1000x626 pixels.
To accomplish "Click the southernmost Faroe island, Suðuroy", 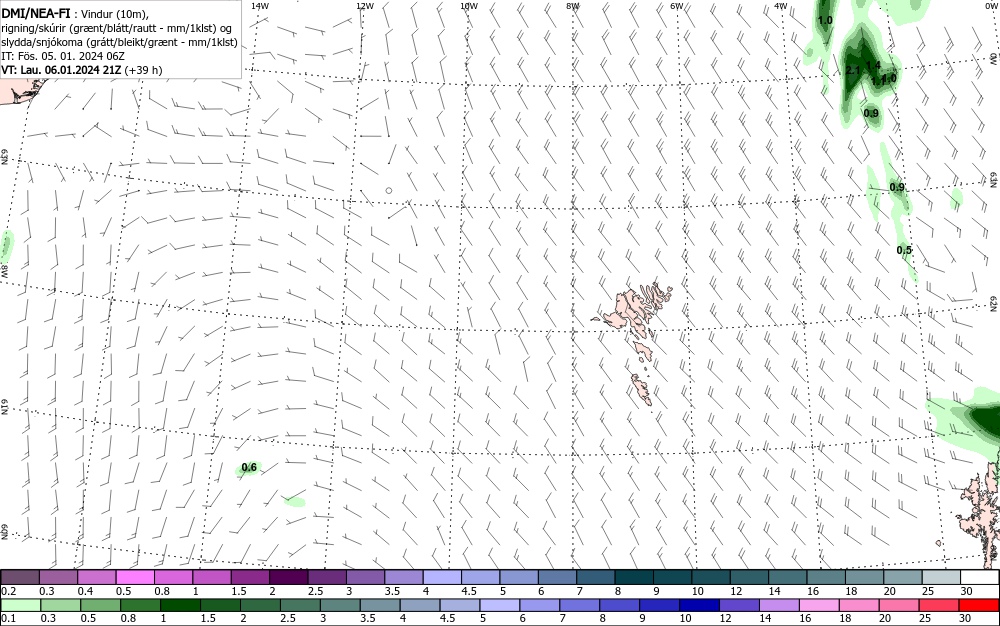I will [642, 389].
